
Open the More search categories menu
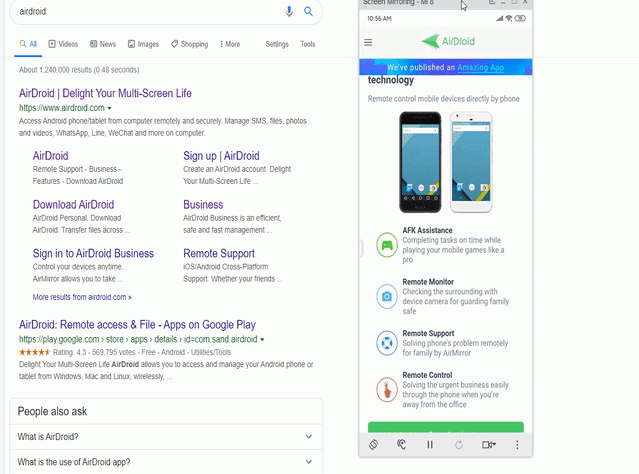pyautogui.click(x=230, y=44)
